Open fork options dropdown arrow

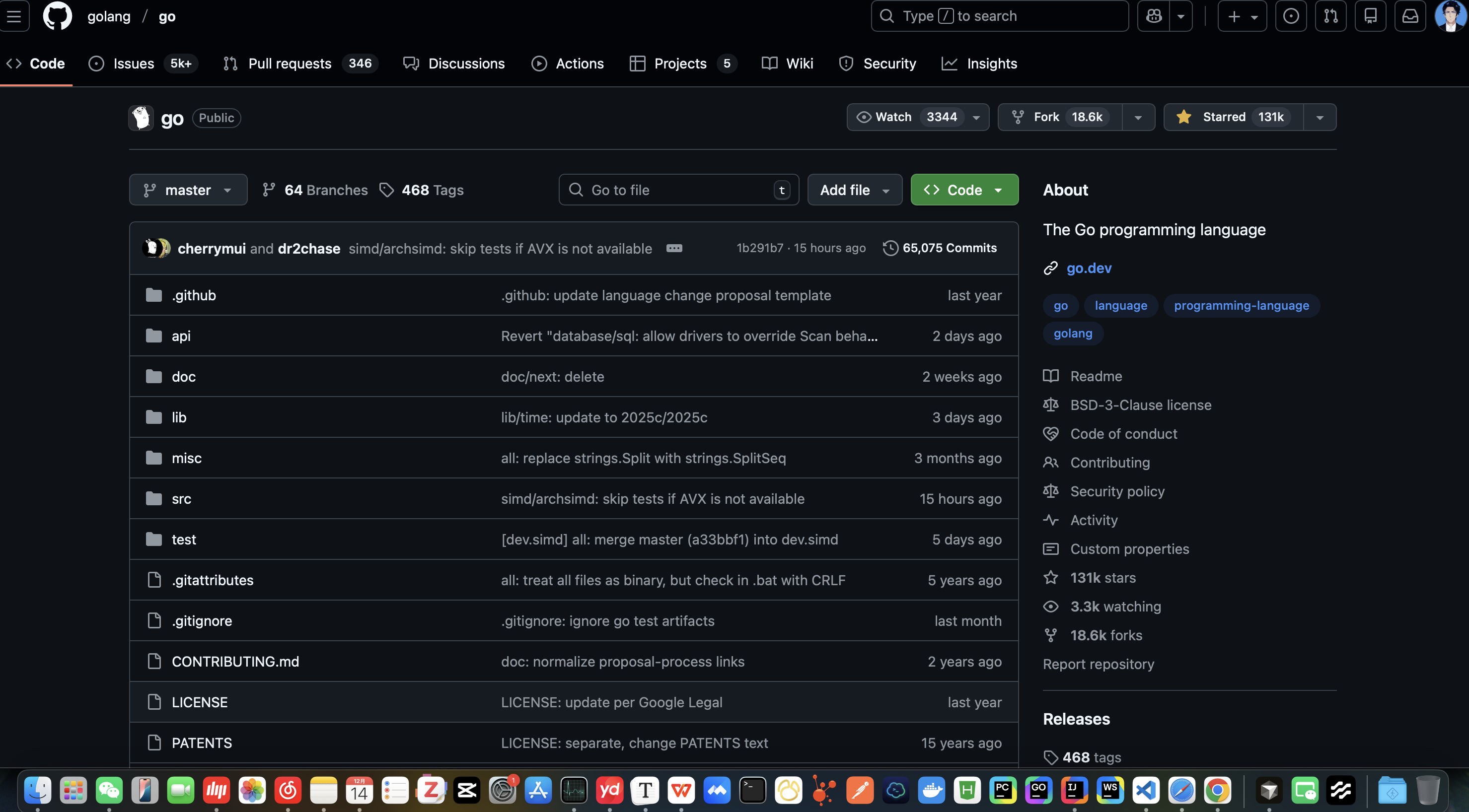pos(1138,118)
